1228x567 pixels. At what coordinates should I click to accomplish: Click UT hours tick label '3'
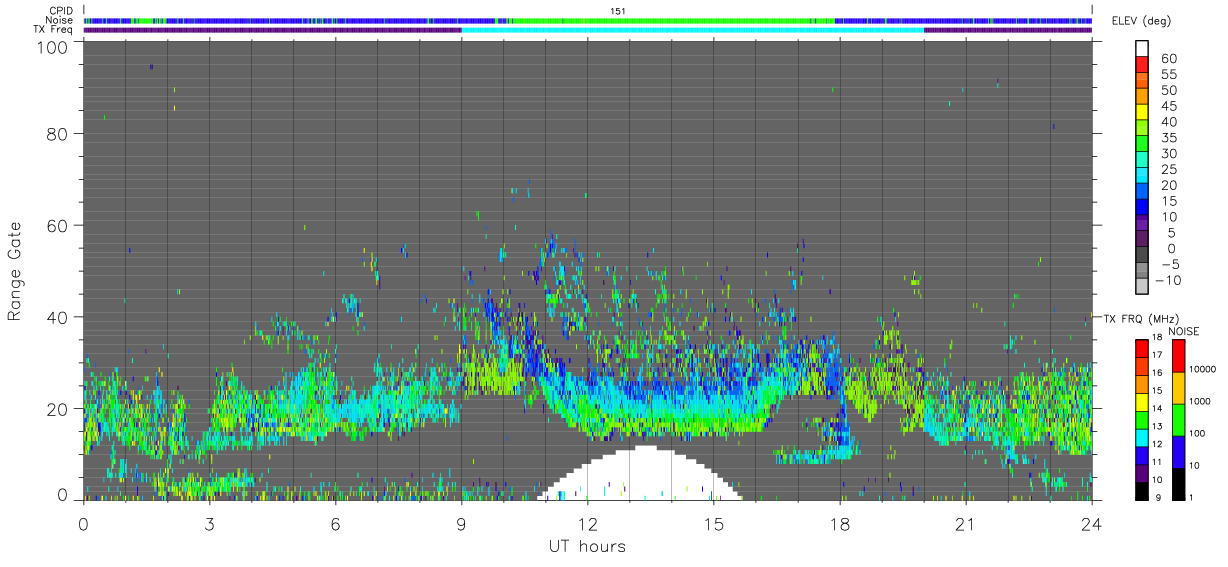(x=210, y=523)
